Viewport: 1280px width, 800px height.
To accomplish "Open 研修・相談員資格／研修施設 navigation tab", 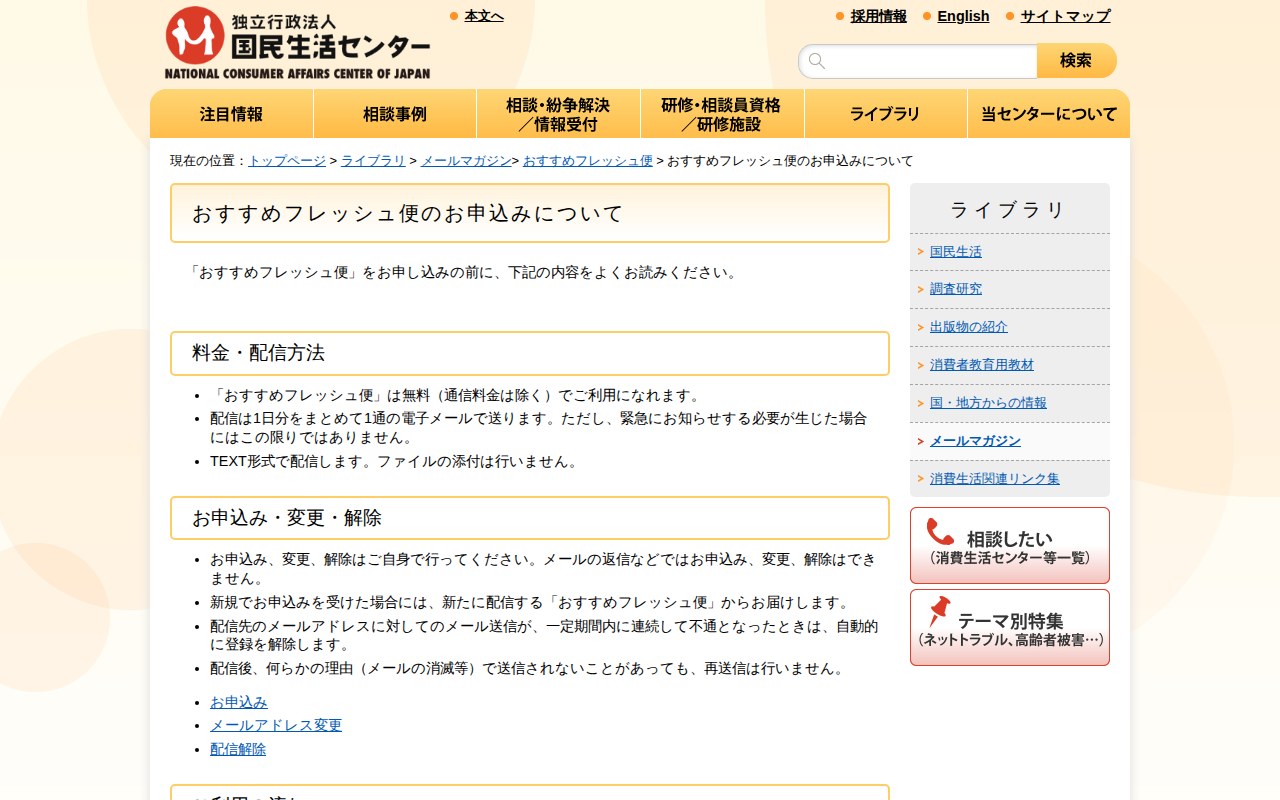I will 722,114.
